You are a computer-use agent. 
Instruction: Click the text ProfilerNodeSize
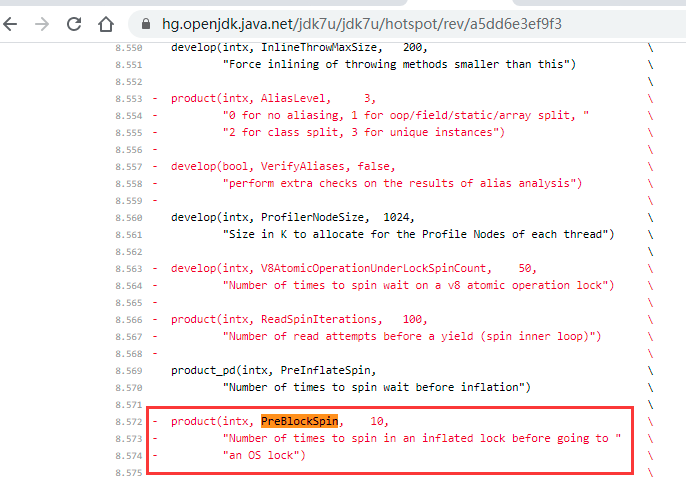pos(312,217)
